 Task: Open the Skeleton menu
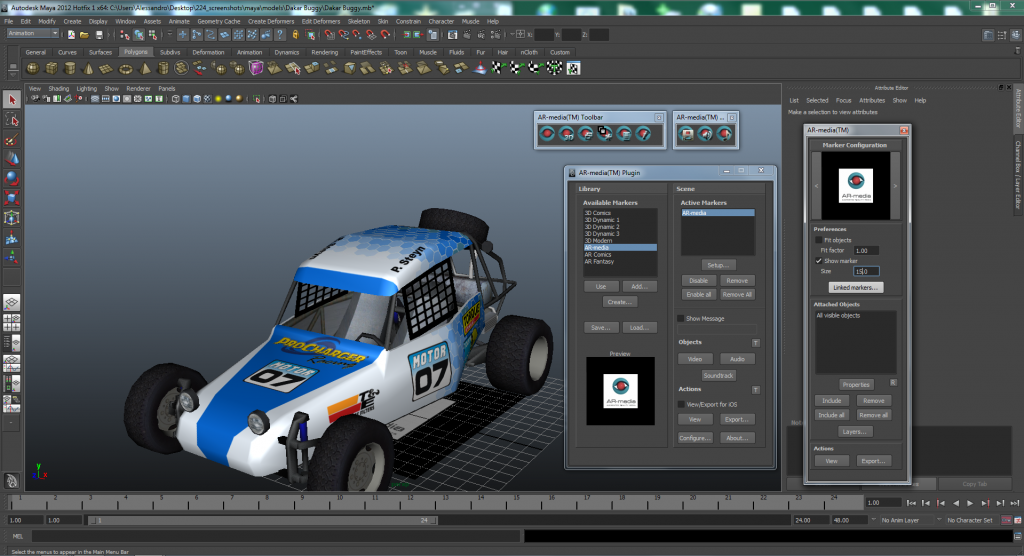coord(359,21)
